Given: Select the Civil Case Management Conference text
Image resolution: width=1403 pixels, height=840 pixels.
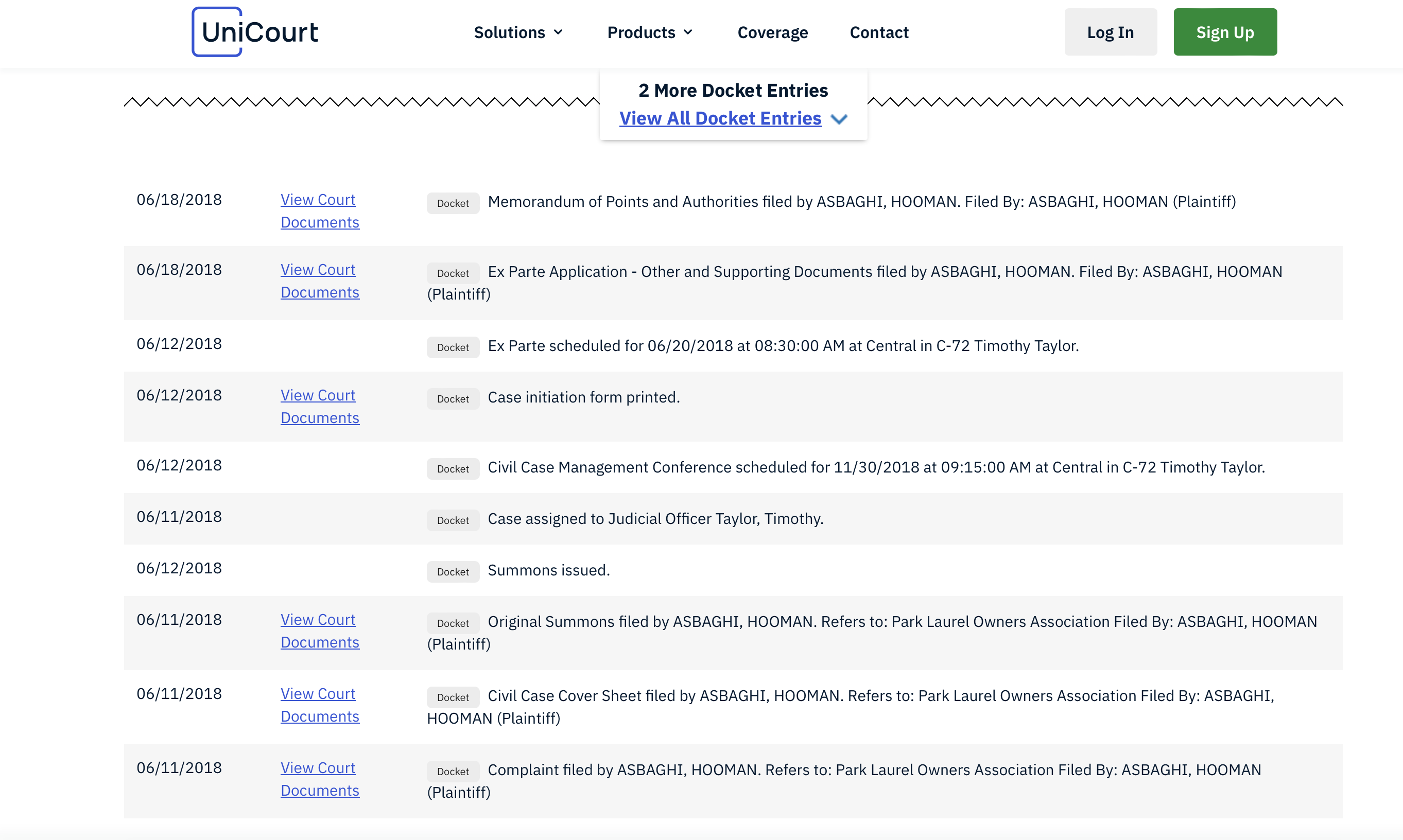Looking at the screenshot, I should [876, 467].
